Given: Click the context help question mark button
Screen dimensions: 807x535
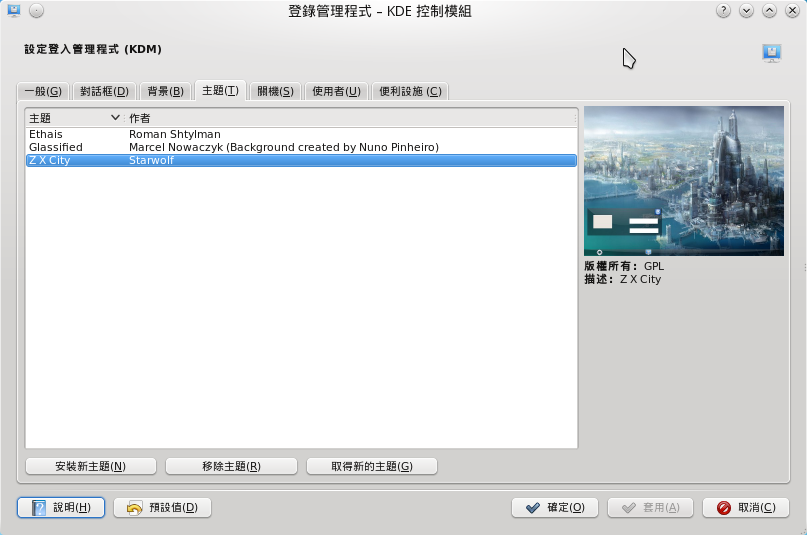Looking at the screenshot, I should pyautogui.click(x=723, y=10).
